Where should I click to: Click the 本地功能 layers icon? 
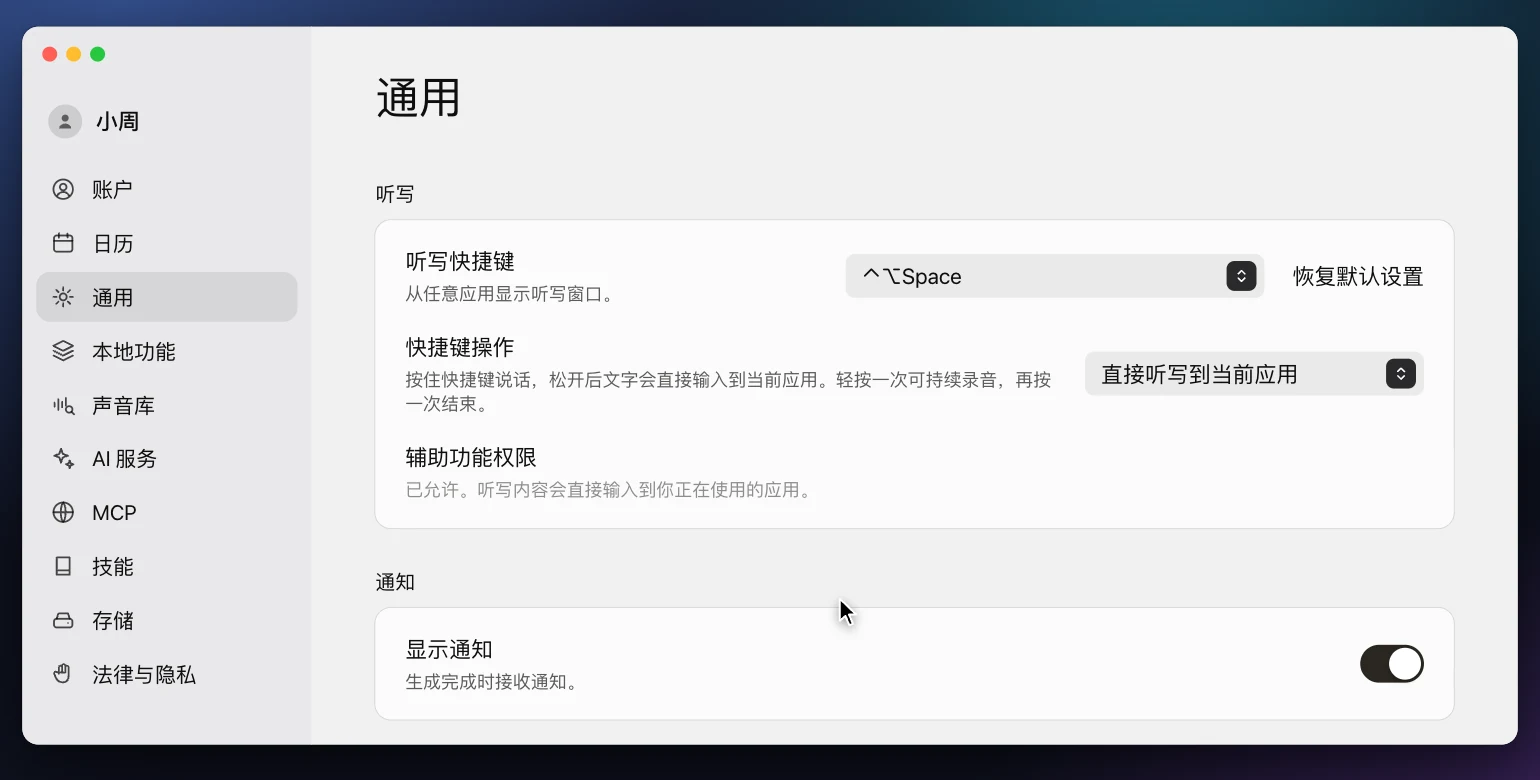coord(63,351)
